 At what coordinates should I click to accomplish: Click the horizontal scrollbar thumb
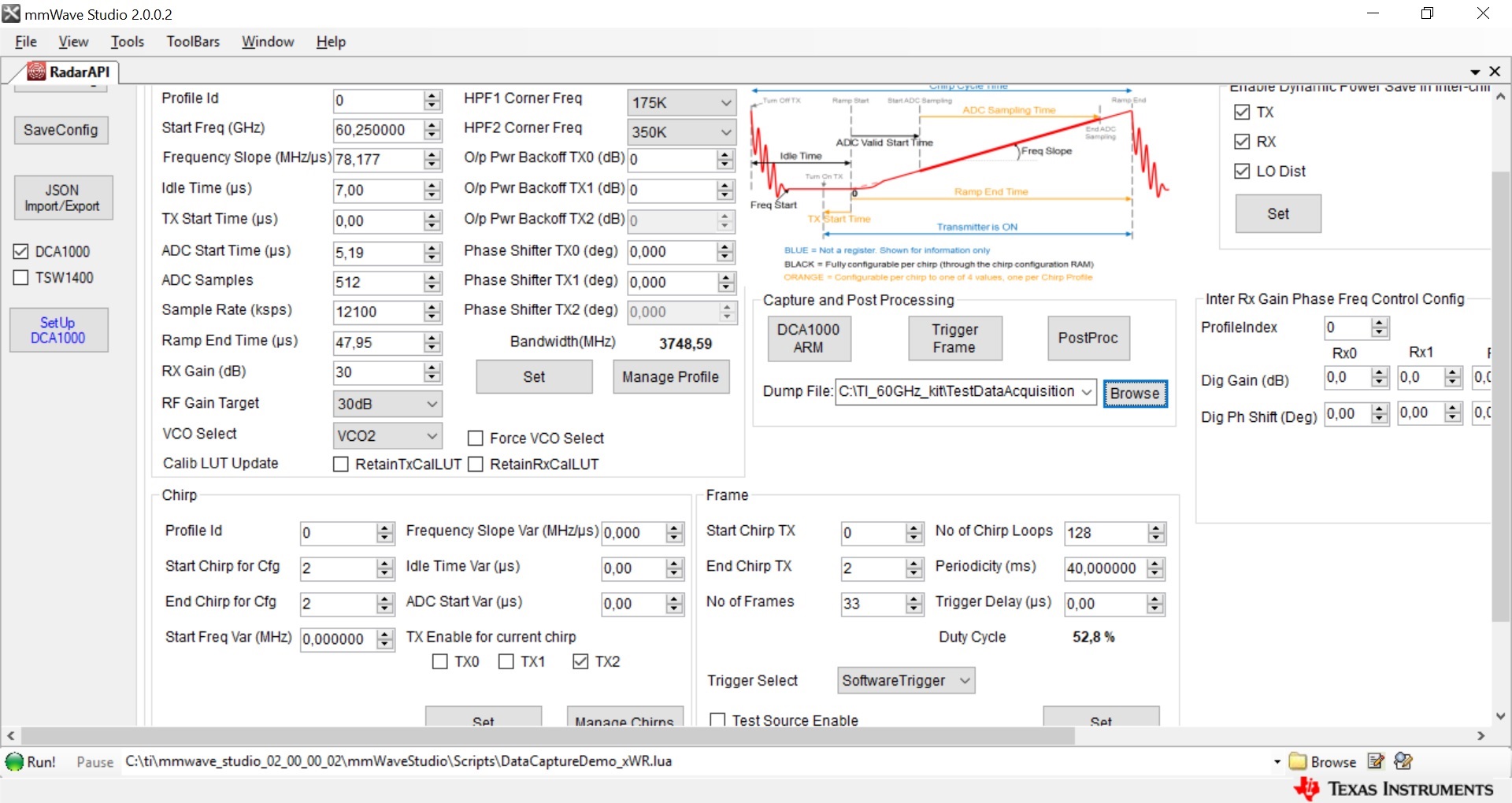pyautogui.click(x=547, y=736)
